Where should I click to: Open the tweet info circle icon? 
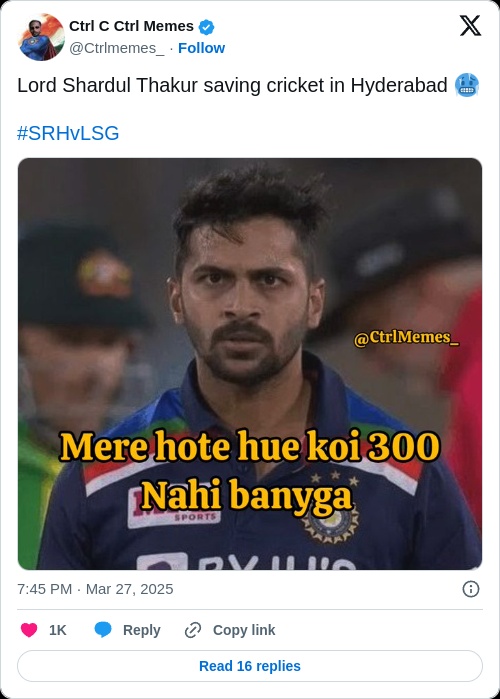471,589
